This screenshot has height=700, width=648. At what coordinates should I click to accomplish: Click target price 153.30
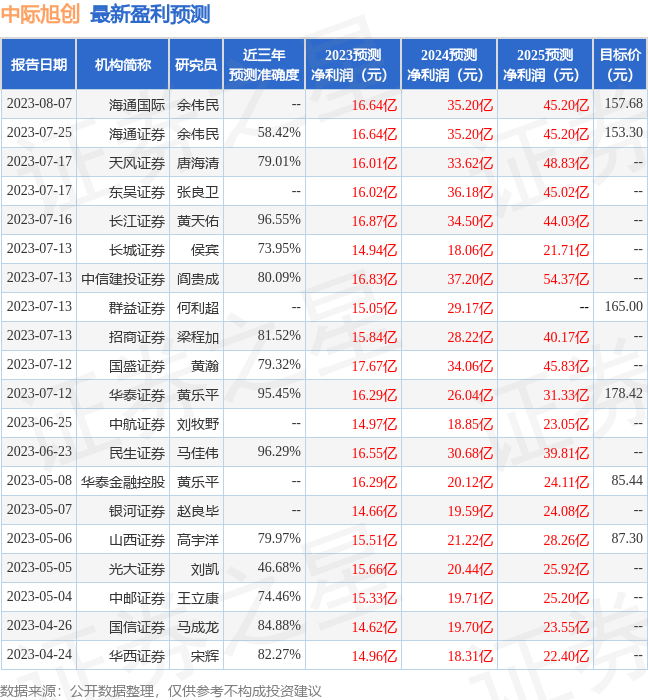point(623,133)
